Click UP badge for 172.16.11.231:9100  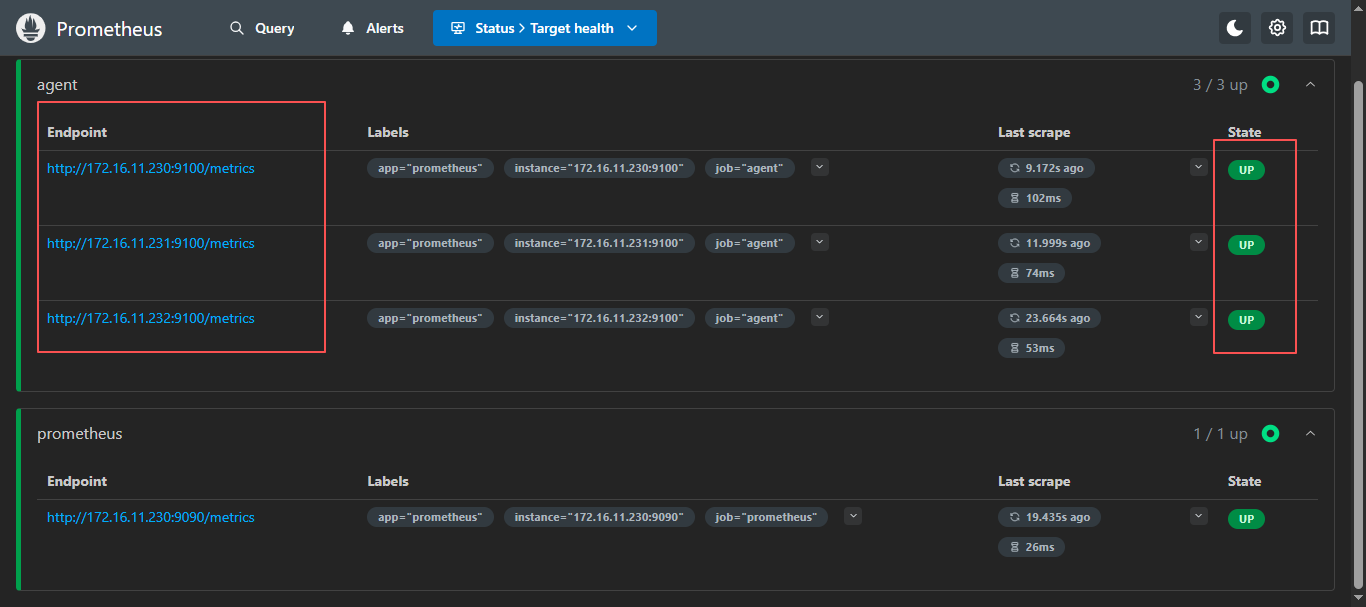(1246, 245)
